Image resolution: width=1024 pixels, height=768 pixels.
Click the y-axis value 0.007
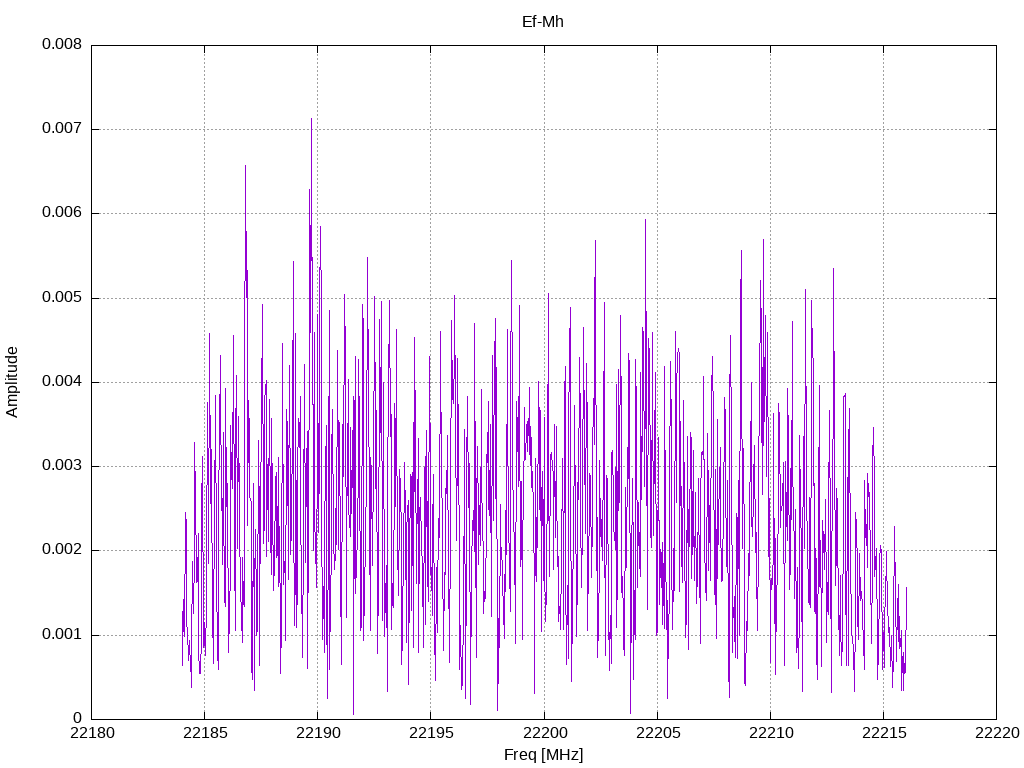click(x=62, y=129)
